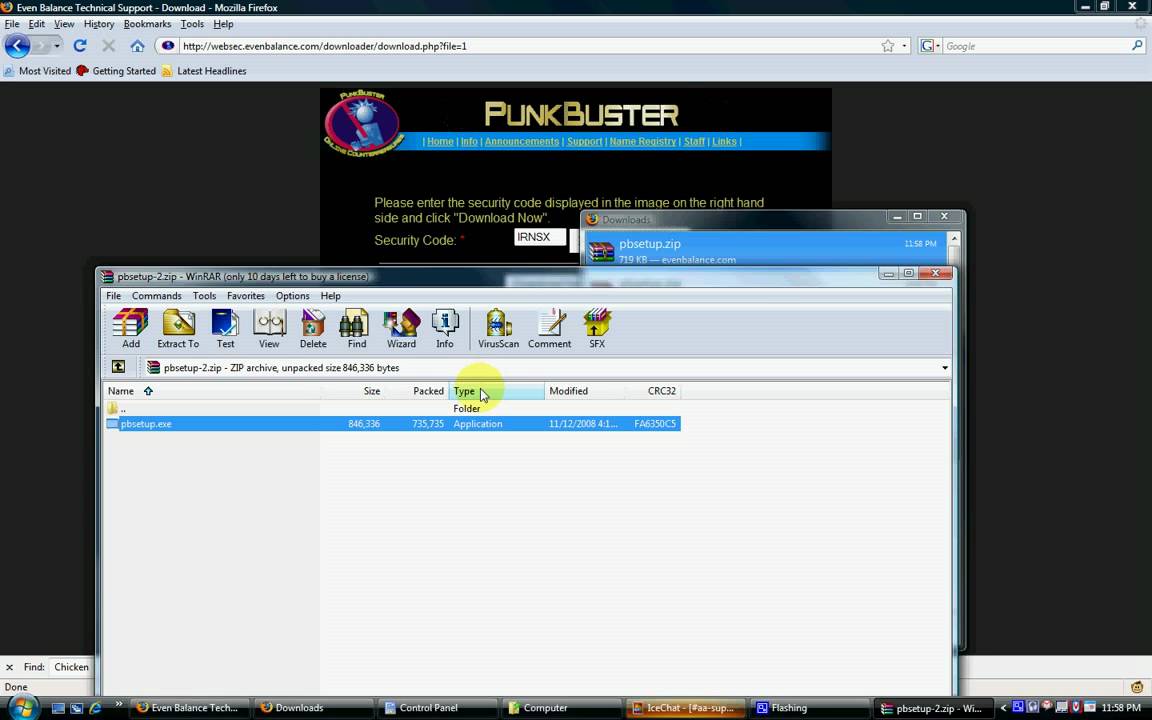Open Firefox back history dropdown arrow
This screenshot has width=1152, height=720.
tap(57, 46)
